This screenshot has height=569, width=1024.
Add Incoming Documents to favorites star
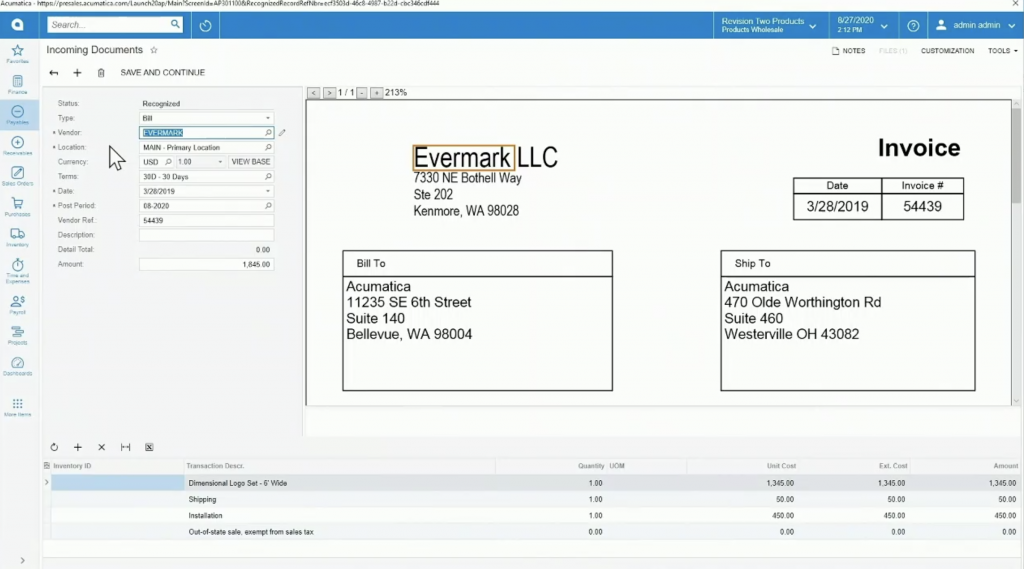[x=154, y=50]
